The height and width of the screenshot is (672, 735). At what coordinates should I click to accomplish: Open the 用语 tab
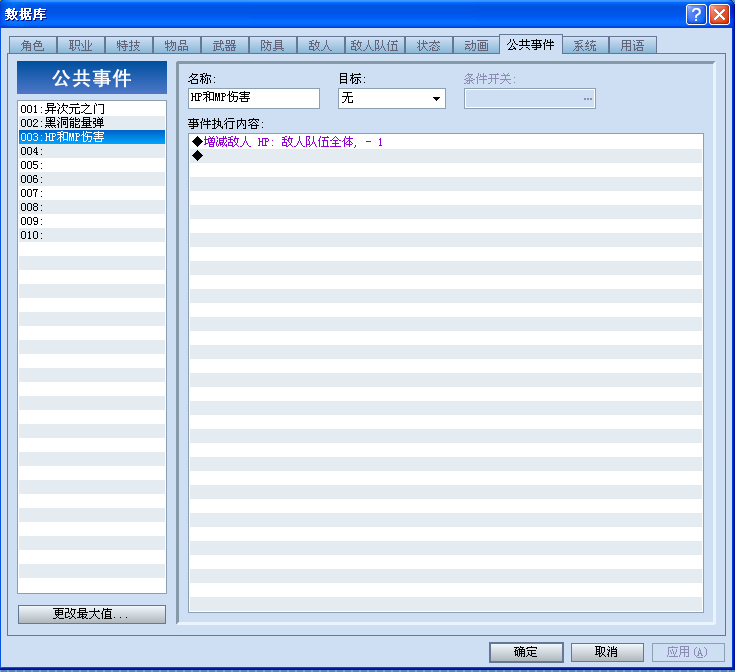tap(632, 45)
